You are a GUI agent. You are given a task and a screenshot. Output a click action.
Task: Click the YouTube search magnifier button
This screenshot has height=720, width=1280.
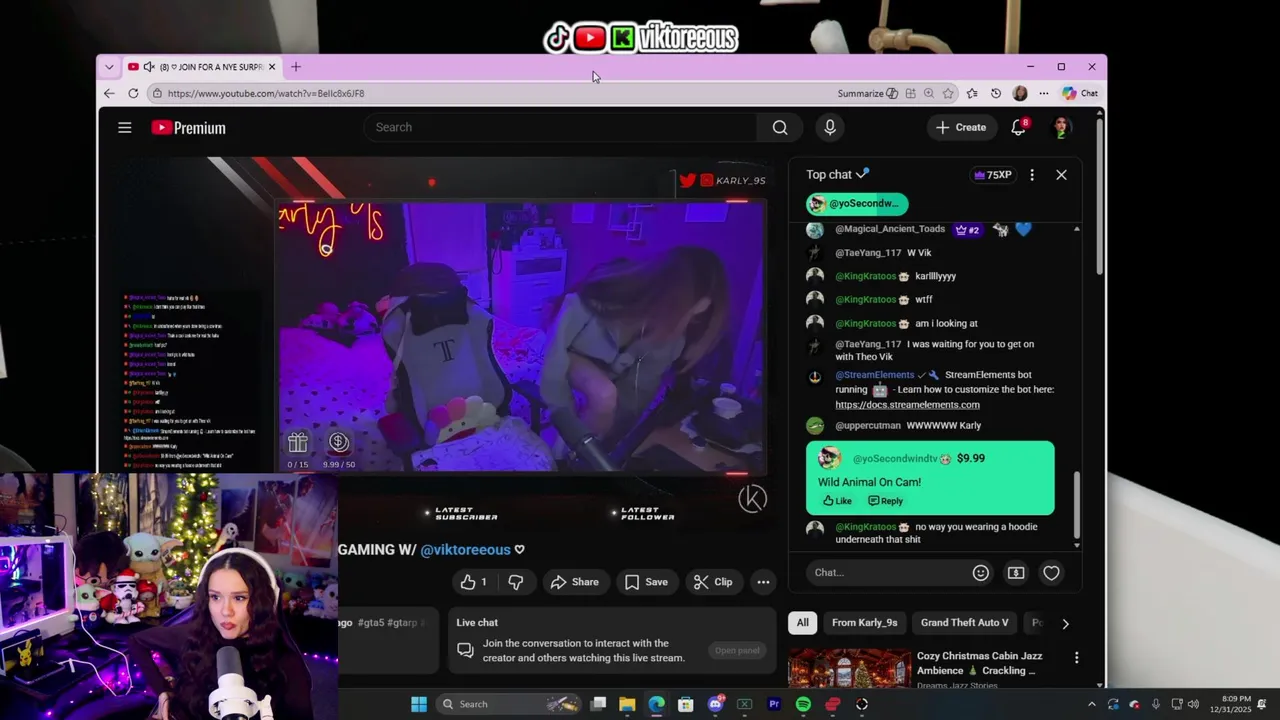(780, 127)
